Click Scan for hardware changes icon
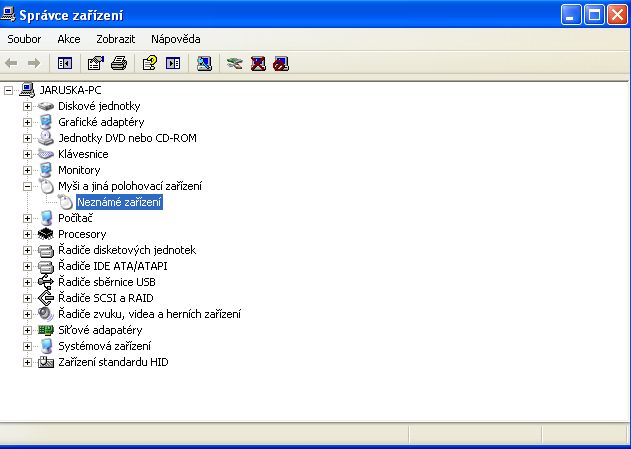Viewport: 631px width, 449px height. (205, 64)
